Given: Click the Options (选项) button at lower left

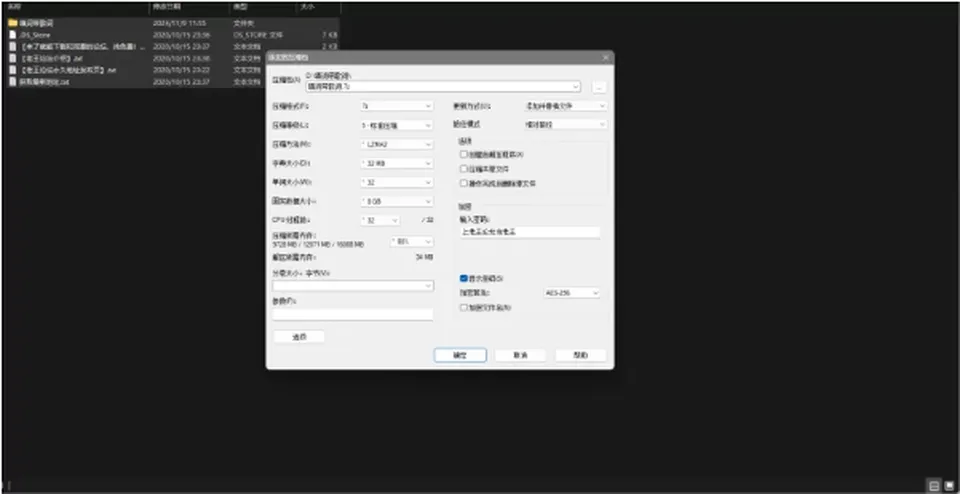Looking at the screenshot, I should [x=299, y=337].
